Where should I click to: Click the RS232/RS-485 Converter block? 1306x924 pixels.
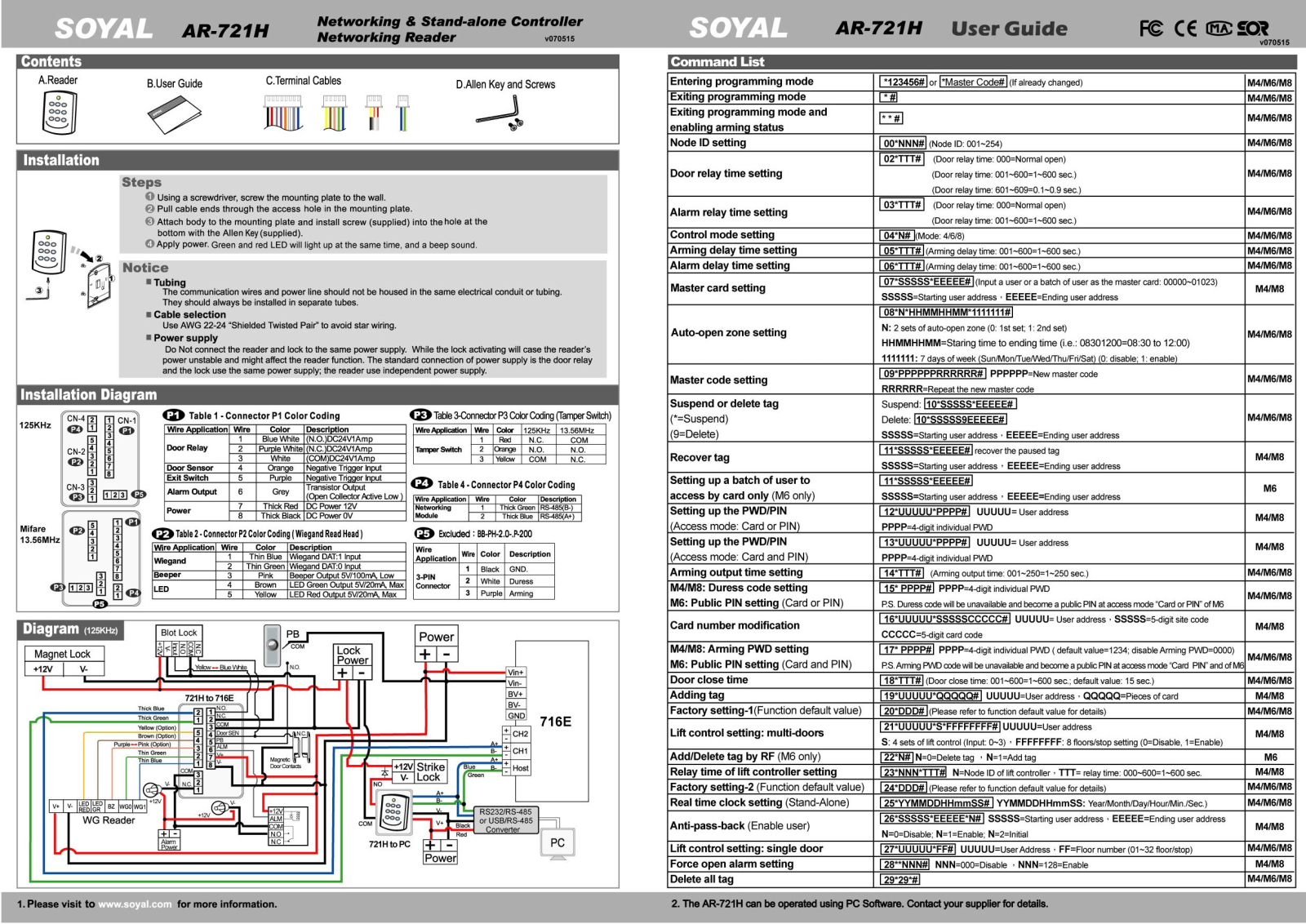[x=505, y=820]
